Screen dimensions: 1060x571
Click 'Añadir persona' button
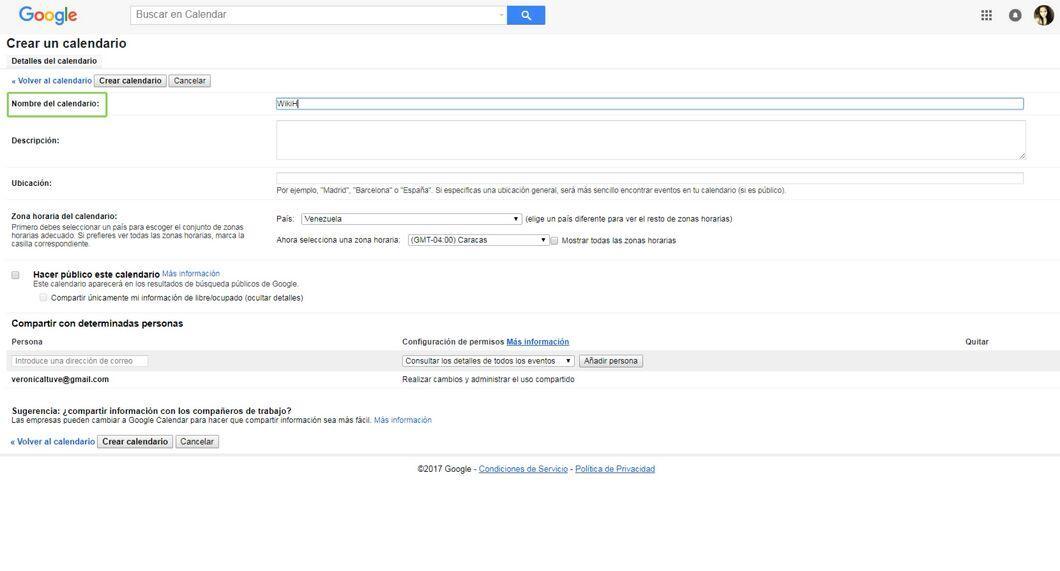click(610, 361)
